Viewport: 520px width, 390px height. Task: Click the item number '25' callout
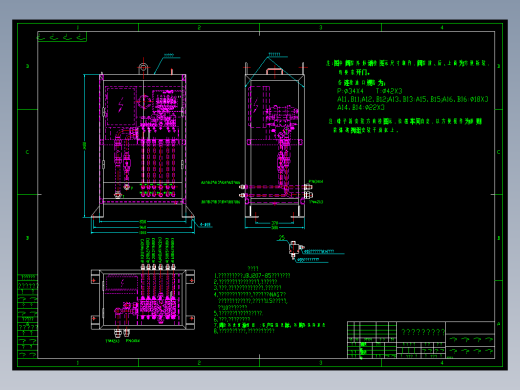coord(282,238)
